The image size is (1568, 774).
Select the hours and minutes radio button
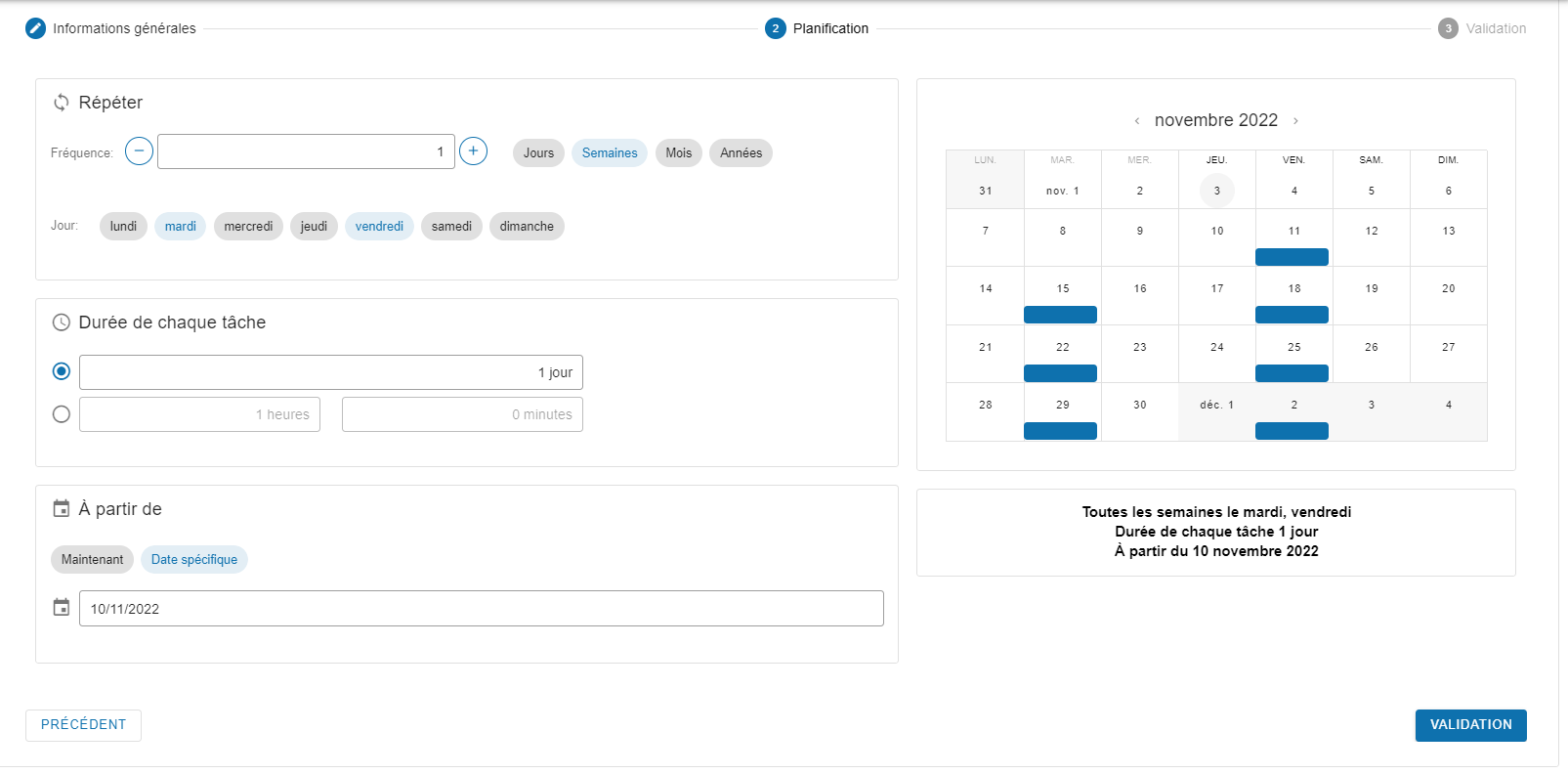point(62,414)
